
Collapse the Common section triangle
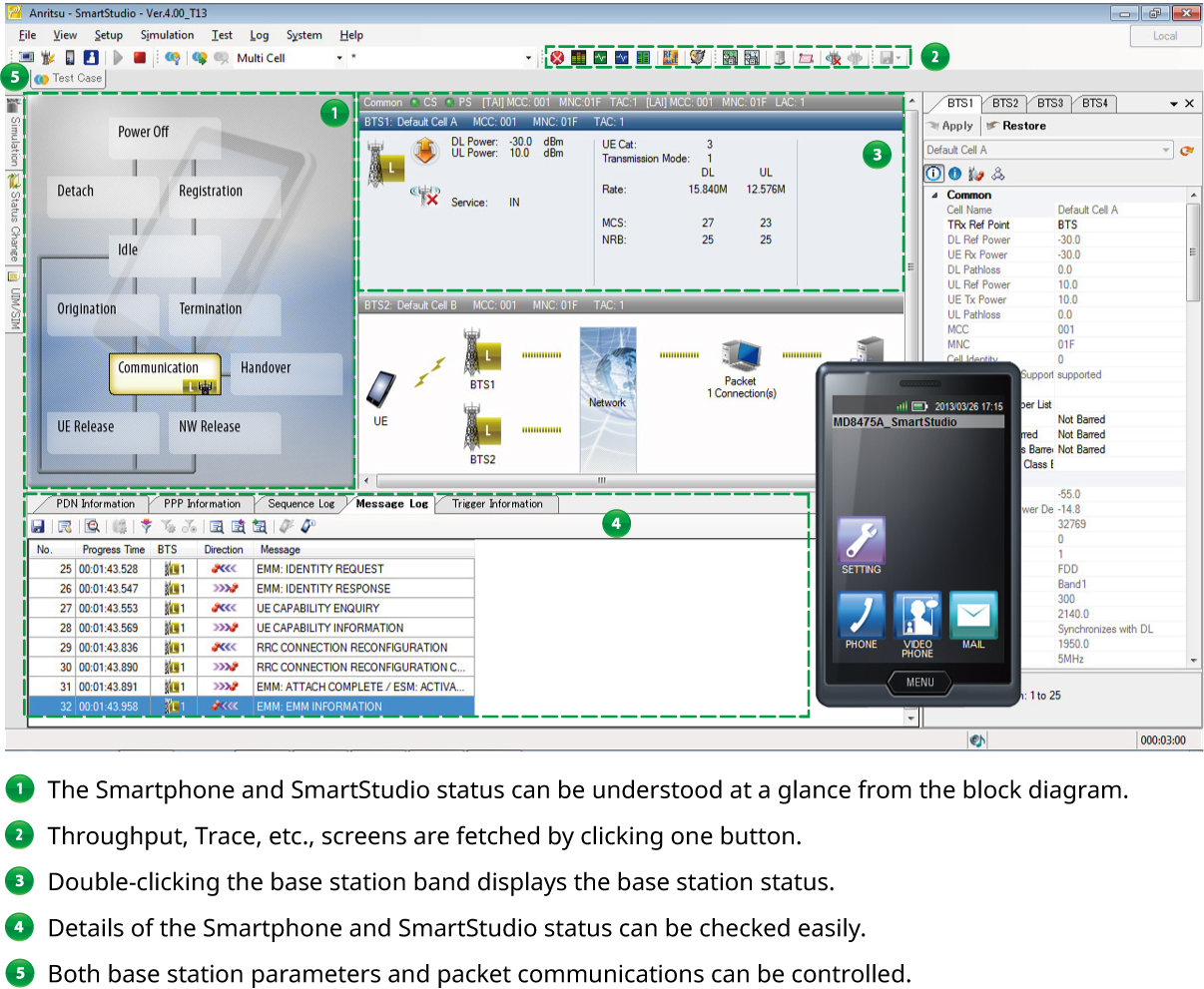pyautogui.click(x=935, y=196)
